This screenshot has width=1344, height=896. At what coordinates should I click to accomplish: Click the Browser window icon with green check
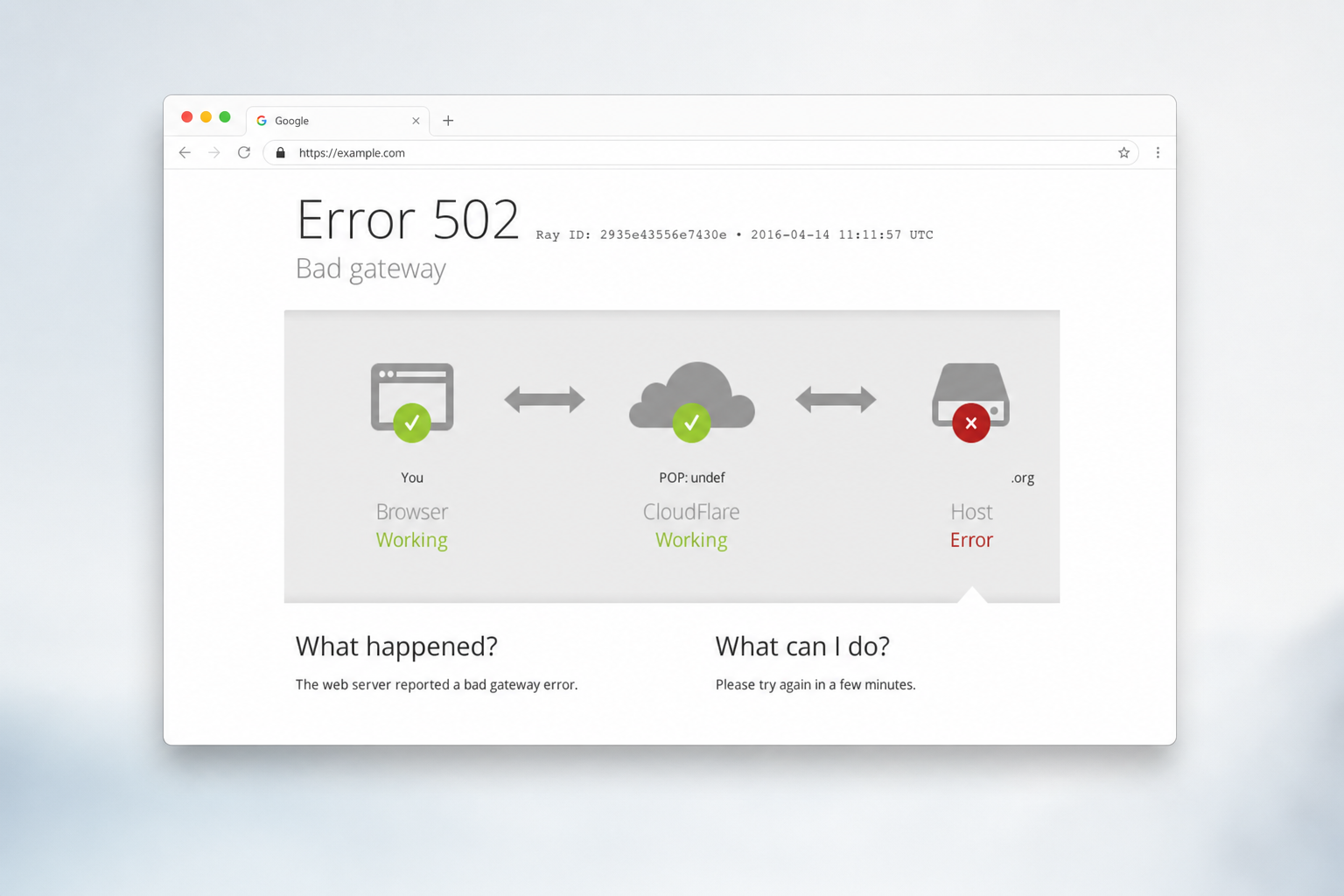(412, 402)
